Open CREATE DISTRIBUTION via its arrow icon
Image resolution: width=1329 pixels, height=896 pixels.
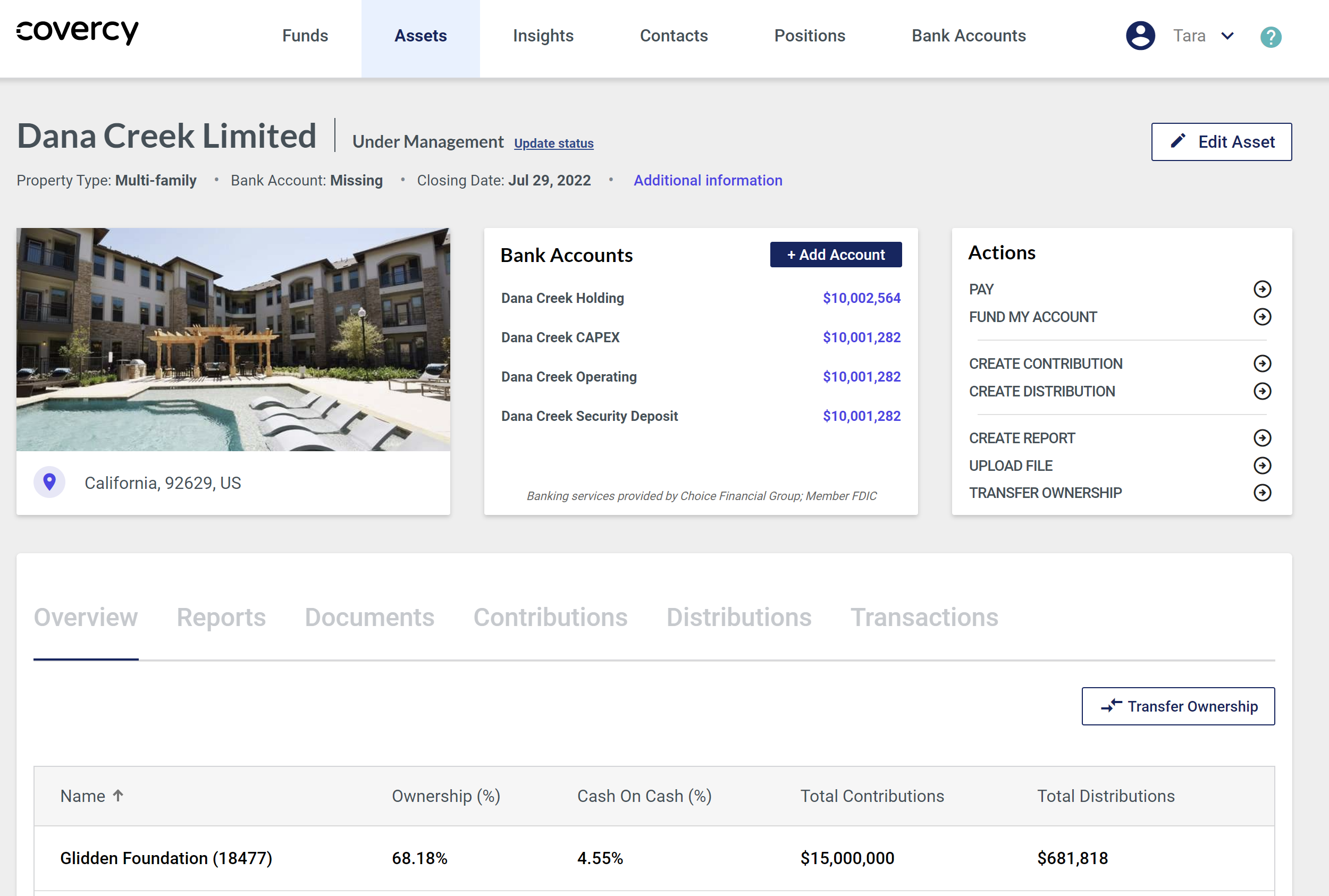point(1262,391)
